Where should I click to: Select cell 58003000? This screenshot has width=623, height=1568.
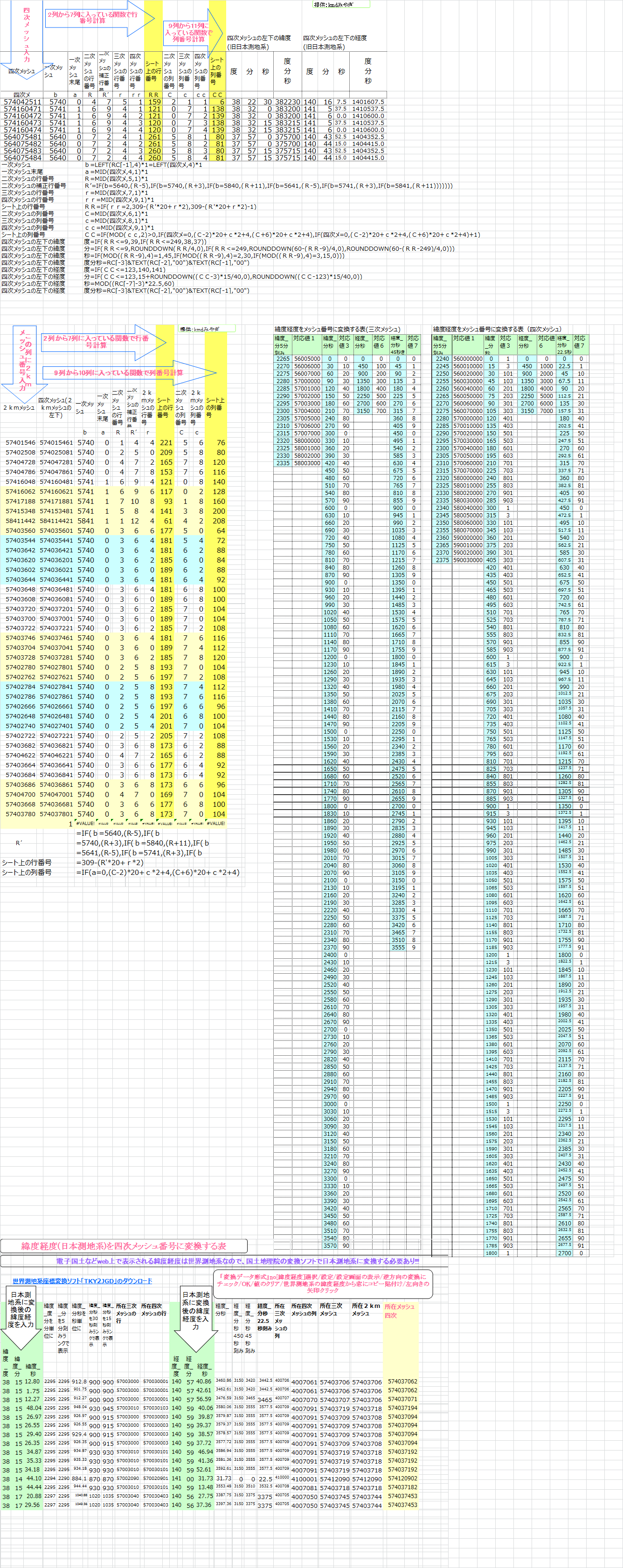(x=307, y=463)
